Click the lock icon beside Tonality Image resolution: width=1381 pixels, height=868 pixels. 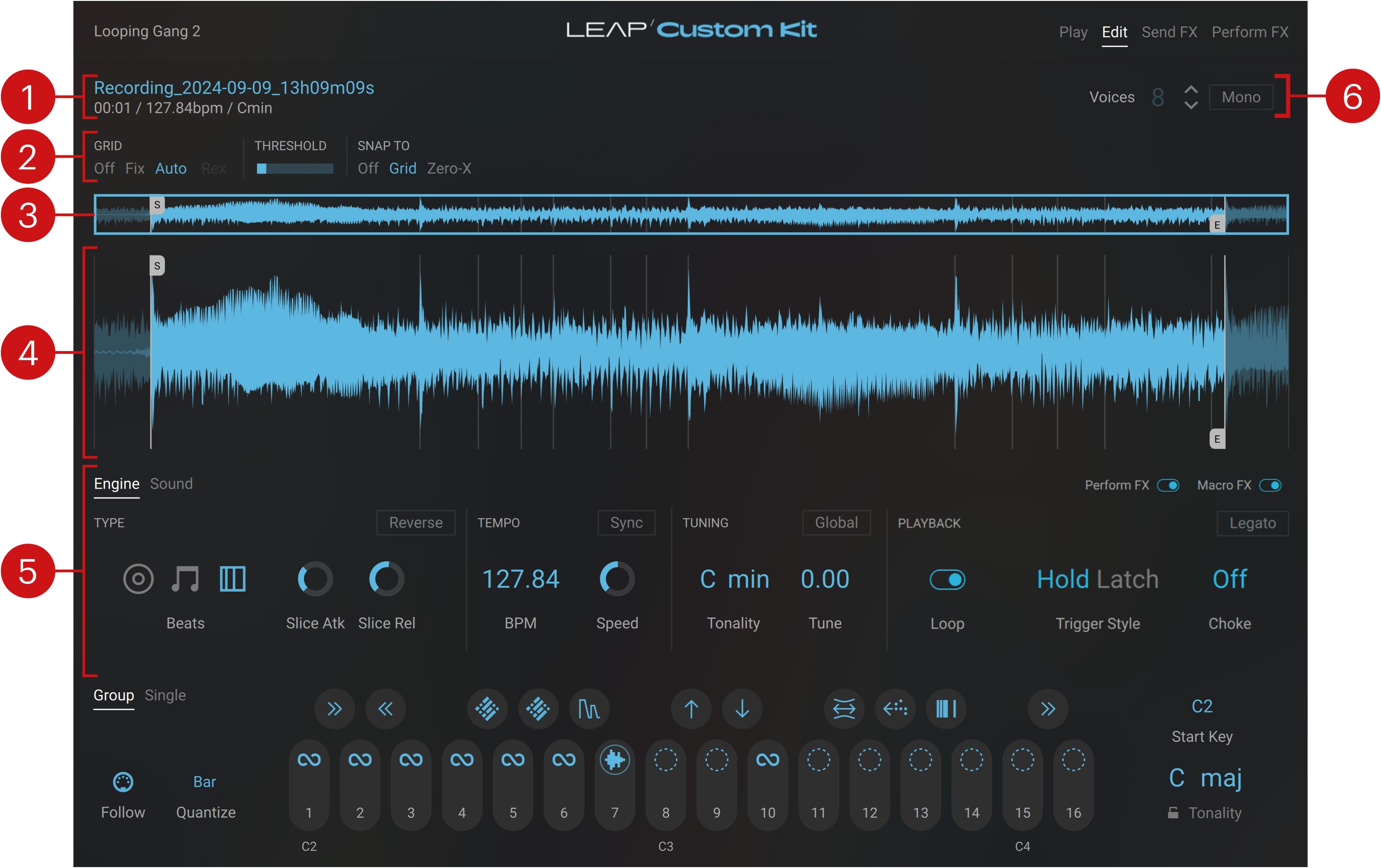tap(1173, 812)
